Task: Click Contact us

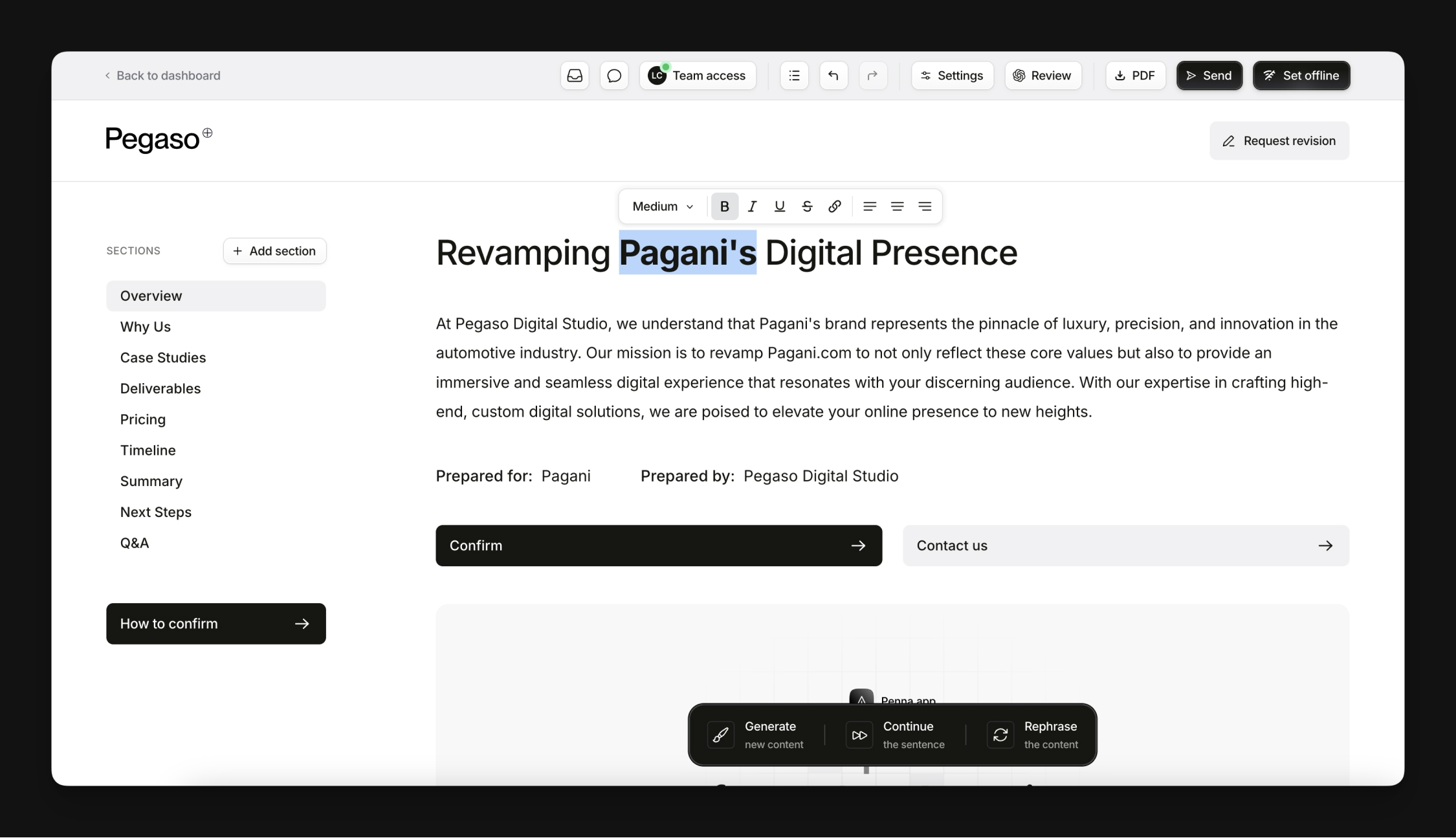Action: [1126, 546]
